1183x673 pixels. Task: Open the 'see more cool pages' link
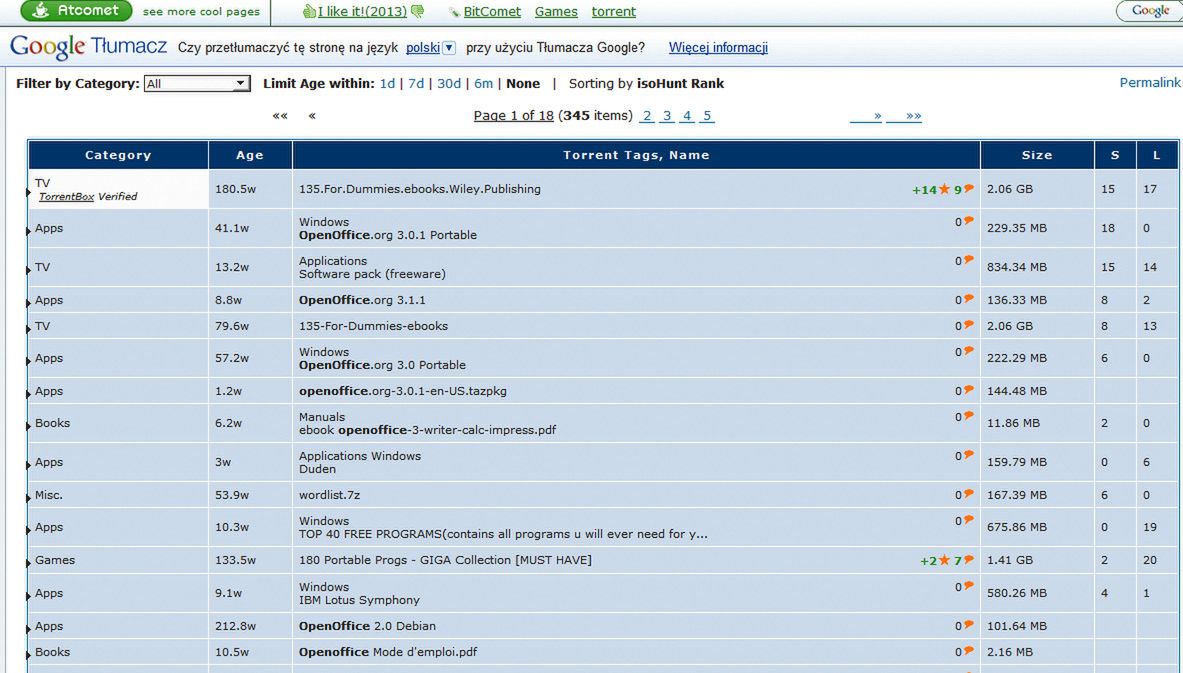coord(201,12)
